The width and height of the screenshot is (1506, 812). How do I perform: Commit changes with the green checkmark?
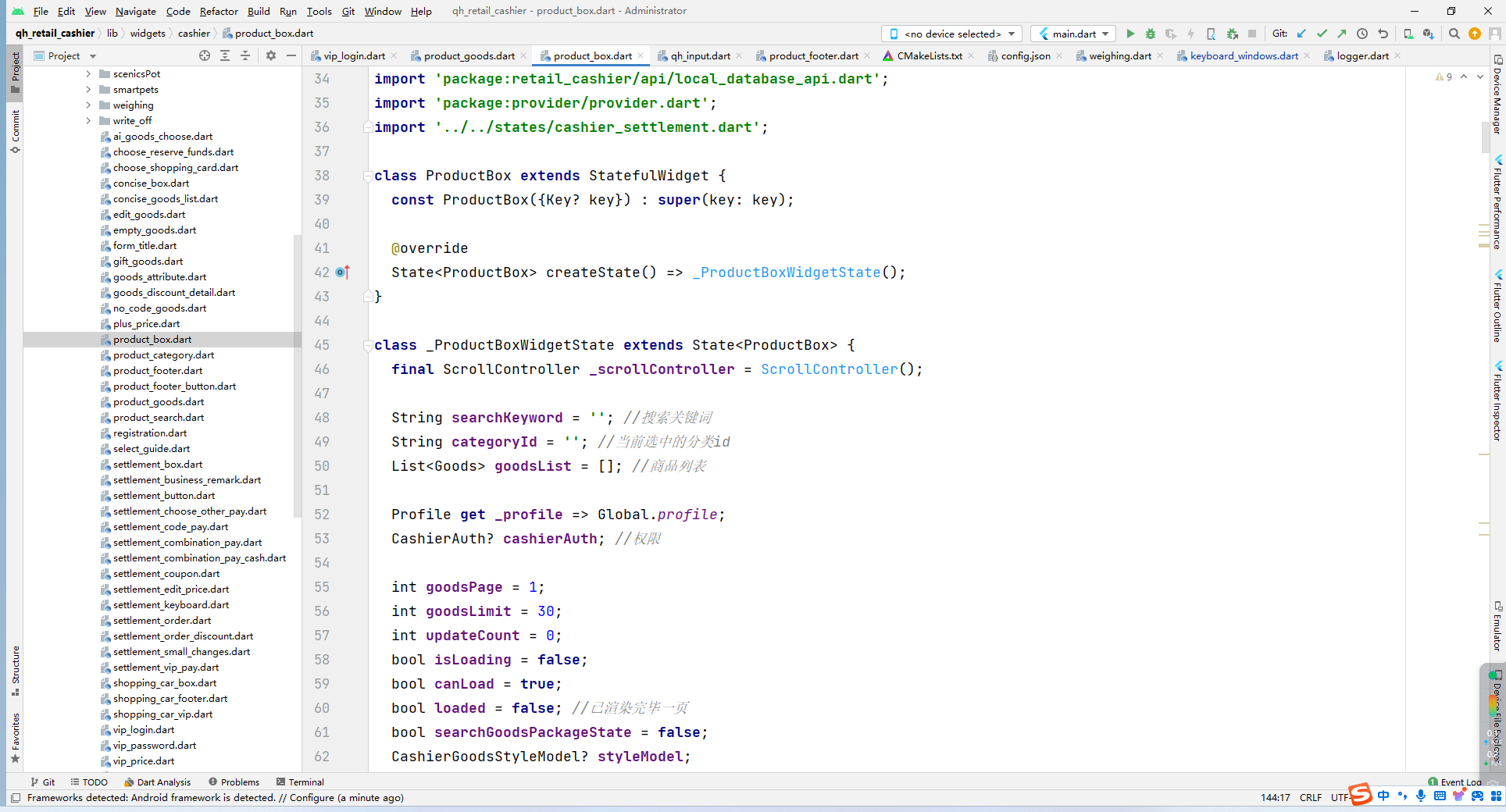point(1322,34)
